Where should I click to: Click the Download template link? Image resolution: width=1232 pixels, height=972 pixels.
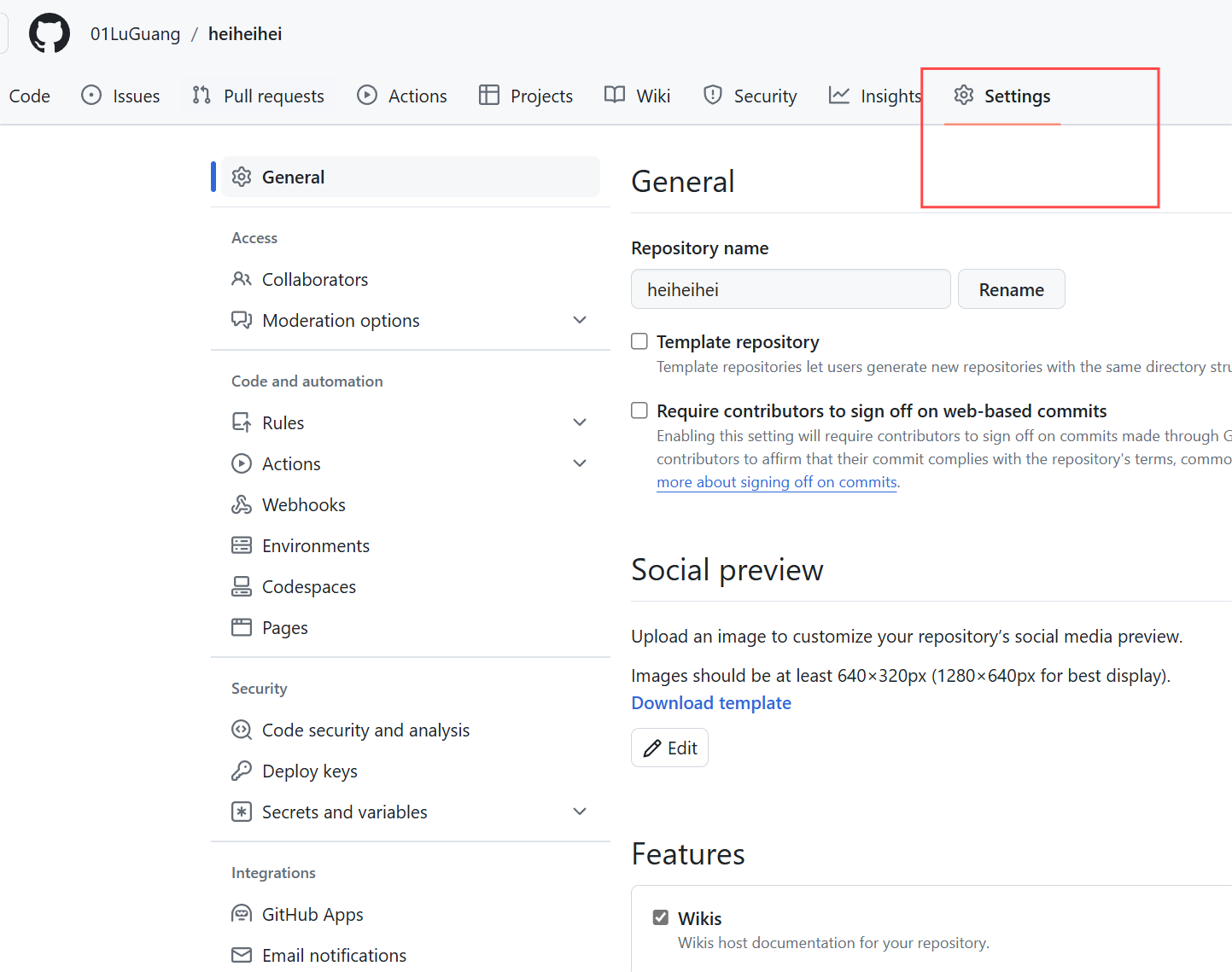[711, 703]
